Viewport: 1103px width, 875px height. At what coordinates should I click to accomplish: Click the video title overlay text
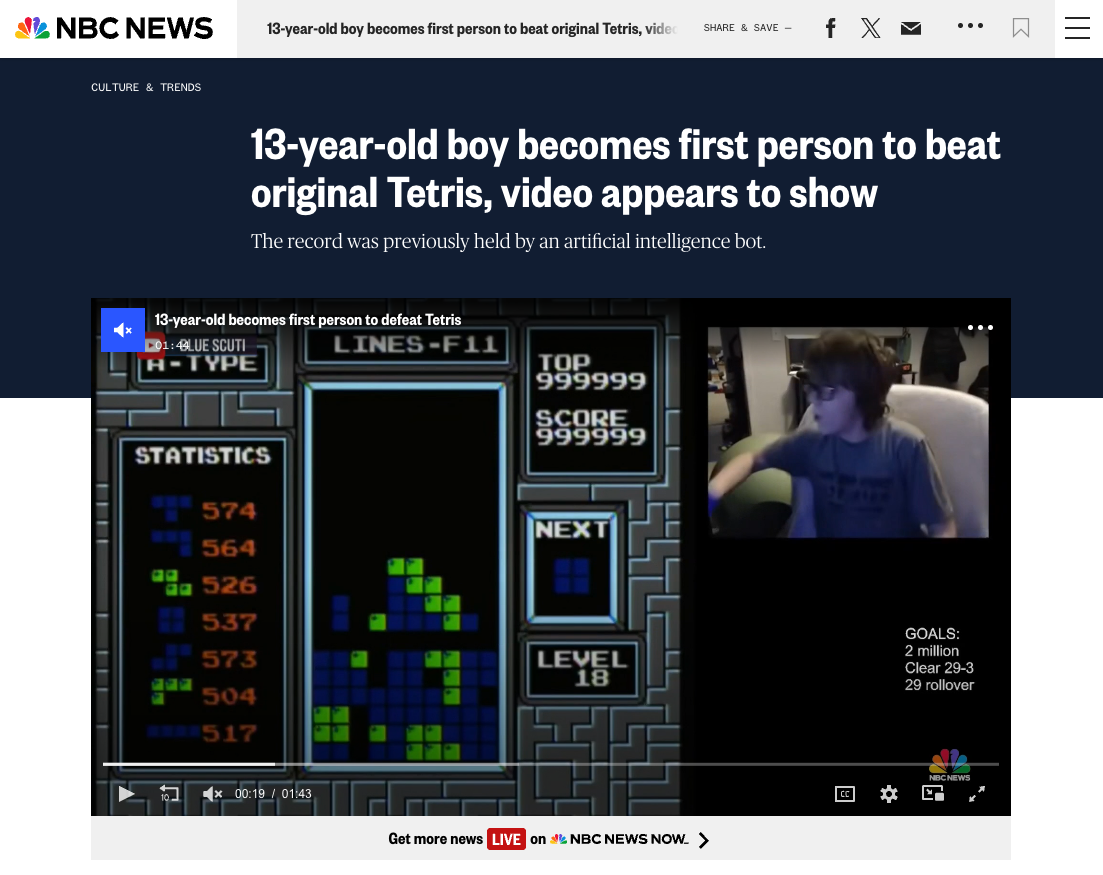pos(308,320)
